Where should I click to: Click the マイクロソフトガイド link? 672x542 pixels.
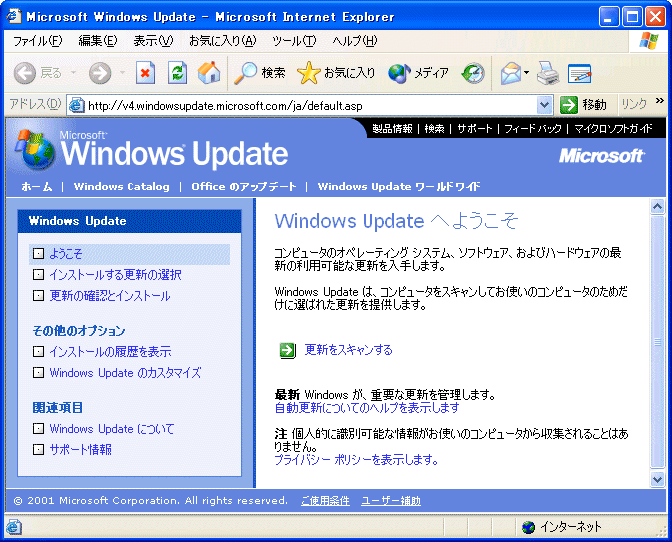coord(613,129)
